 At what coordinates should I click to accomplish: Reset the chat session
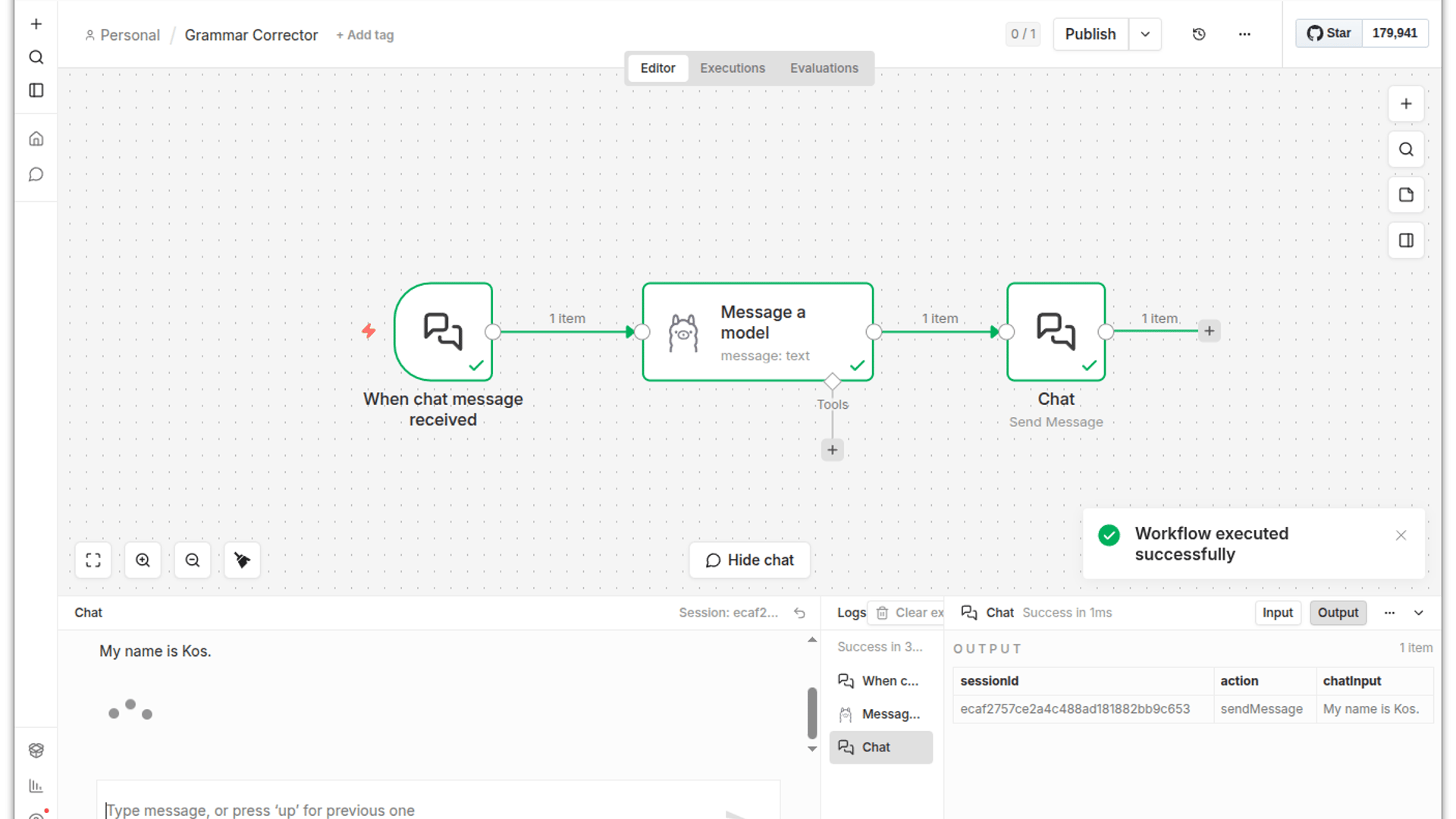(799, 613)
